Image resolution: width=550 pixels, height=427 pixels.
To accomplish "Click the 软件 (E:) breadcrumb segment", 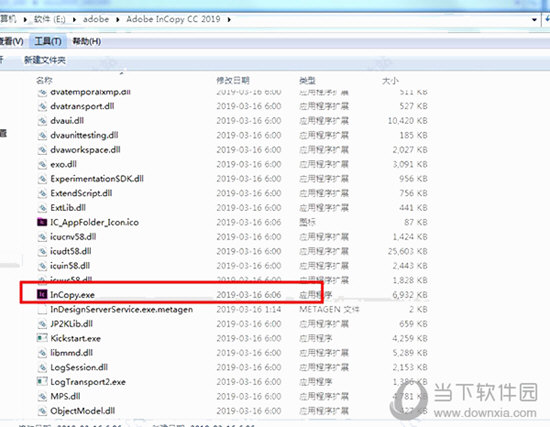I will tap(49, 19).
